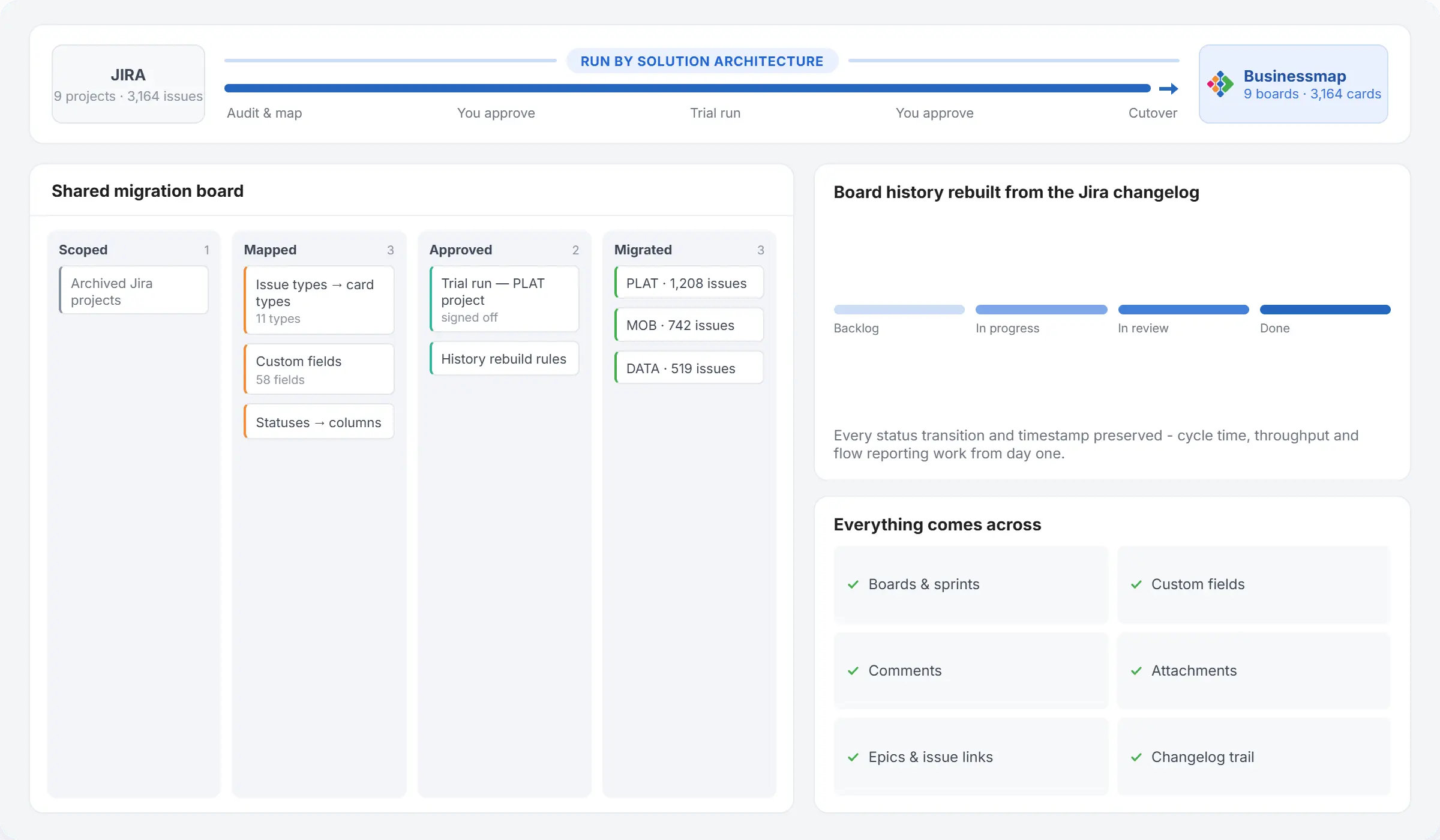This screenshot has width=1440, height=840.
Task: Click the RUN BY SOLUTION ARCHITECTURE badge
Action: point(702,61)
